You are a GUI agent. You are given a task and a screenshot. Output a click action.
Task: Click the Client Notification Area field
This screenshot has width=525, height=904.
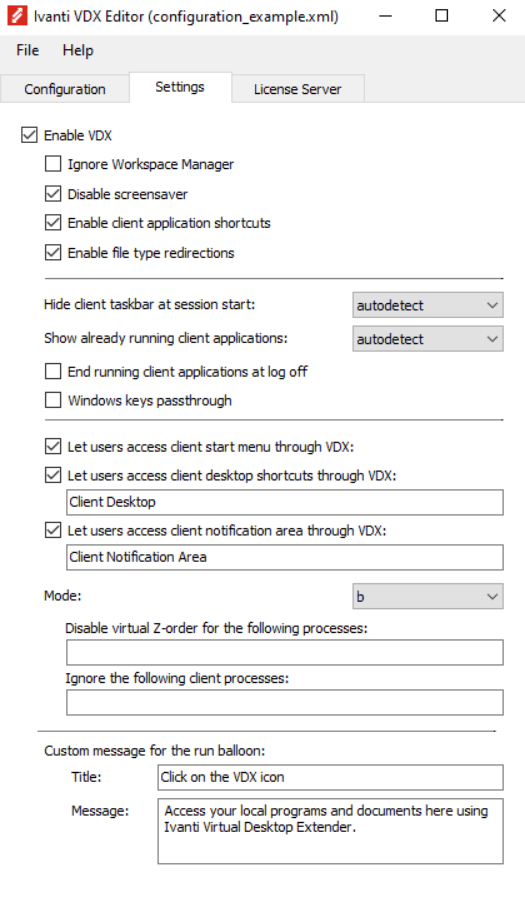[285, 558]
